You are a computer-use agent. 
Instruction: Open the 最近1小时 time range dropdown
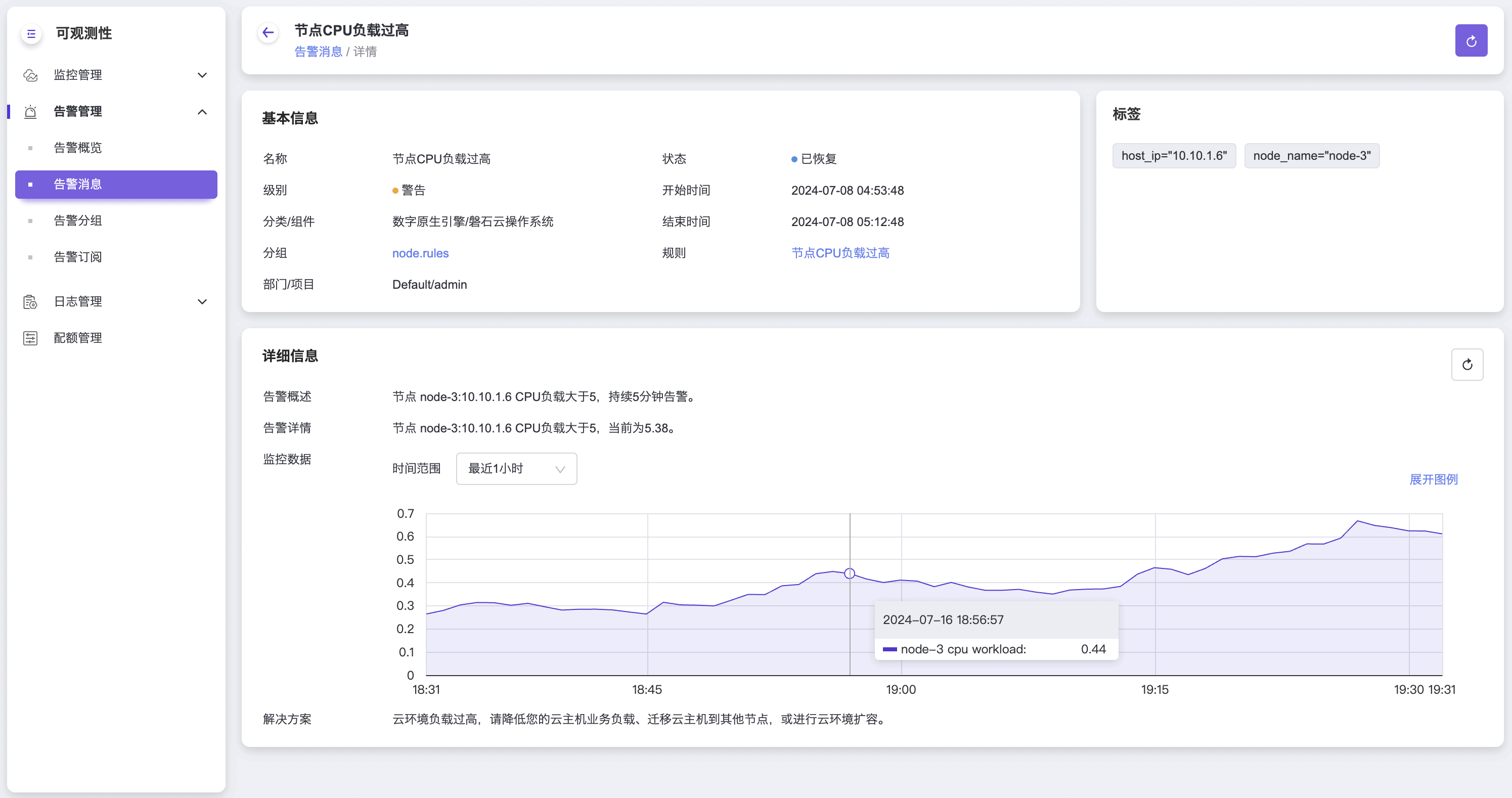click(516, 468)
